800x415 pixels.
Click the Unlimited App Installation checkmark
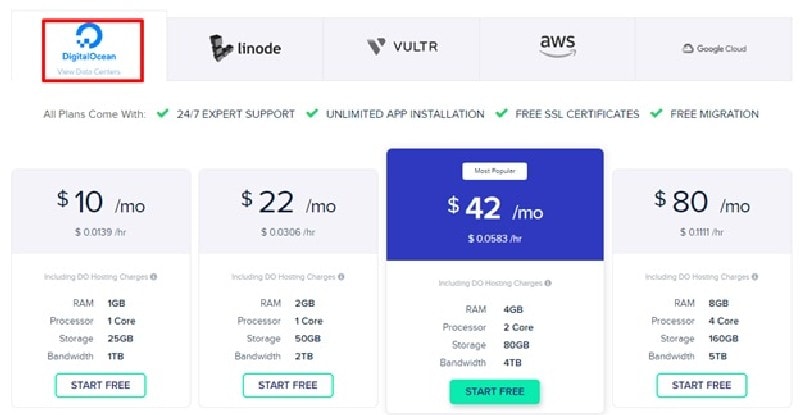pyautogui.click(x=312, y=113)
